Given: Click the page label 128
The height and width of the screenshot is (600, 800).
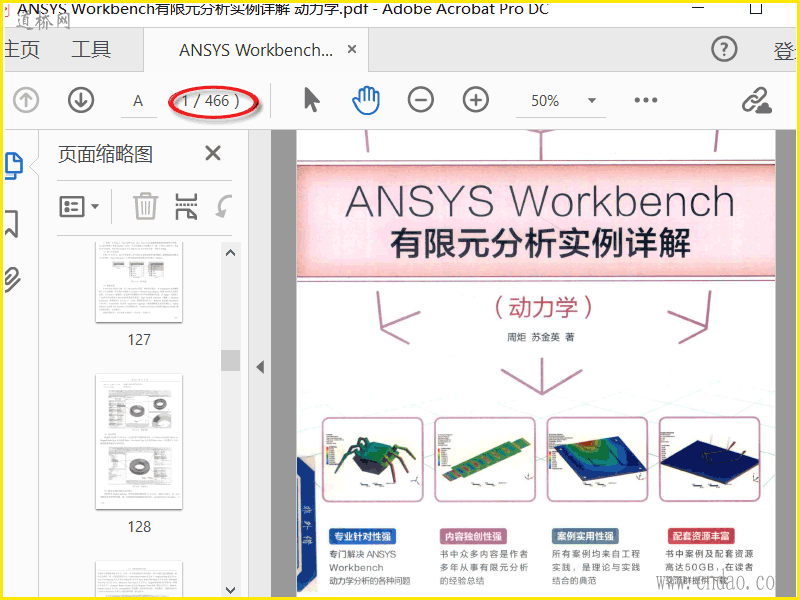Looking at the screenshot, I should coord(139,527).
